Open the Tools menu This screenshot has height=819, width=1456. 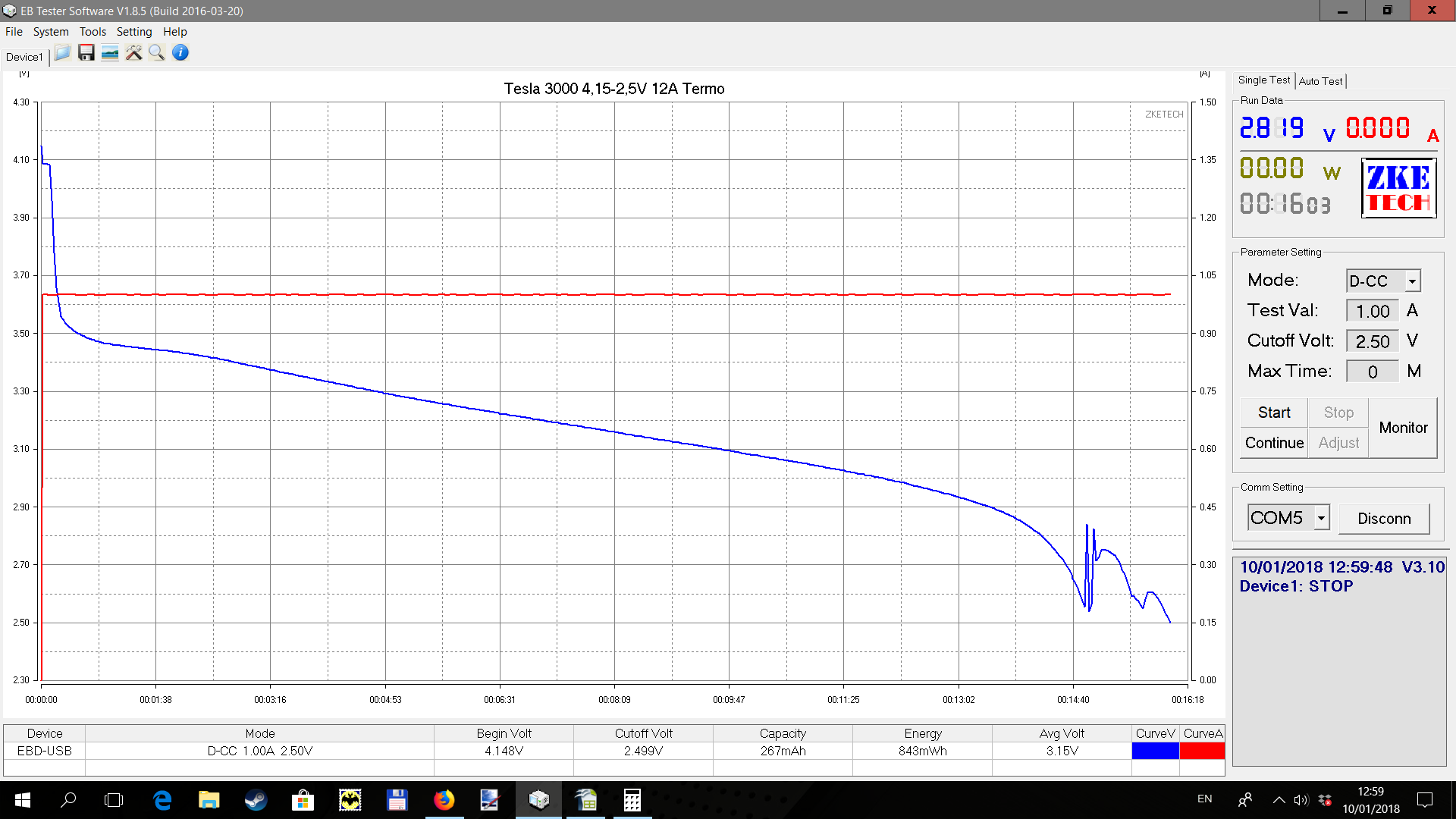point(93,32)
